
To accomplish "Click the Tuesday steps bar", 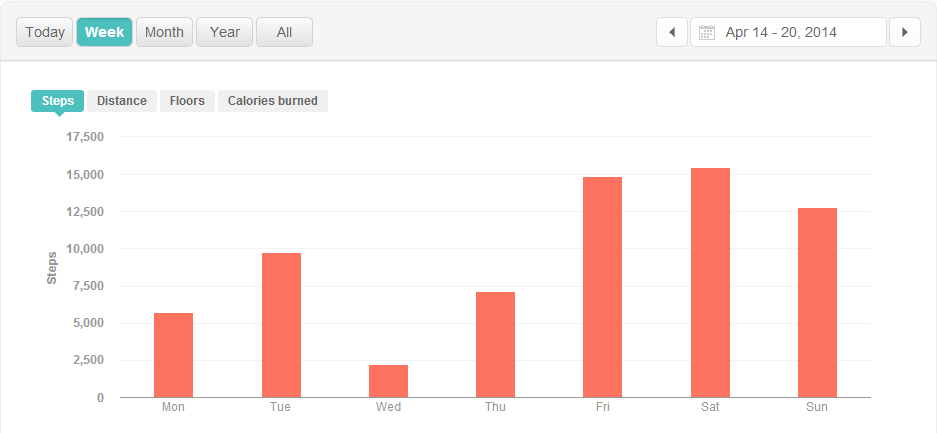I will pyautogui.click(x=281, y=325).
